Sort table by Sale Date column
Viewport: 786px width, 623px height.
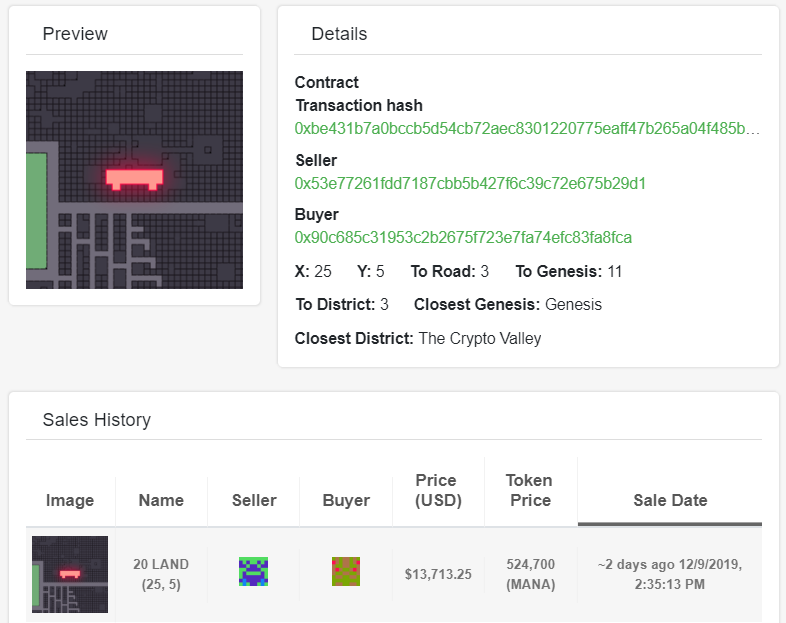pyautogui.click(x=670, y=500)
